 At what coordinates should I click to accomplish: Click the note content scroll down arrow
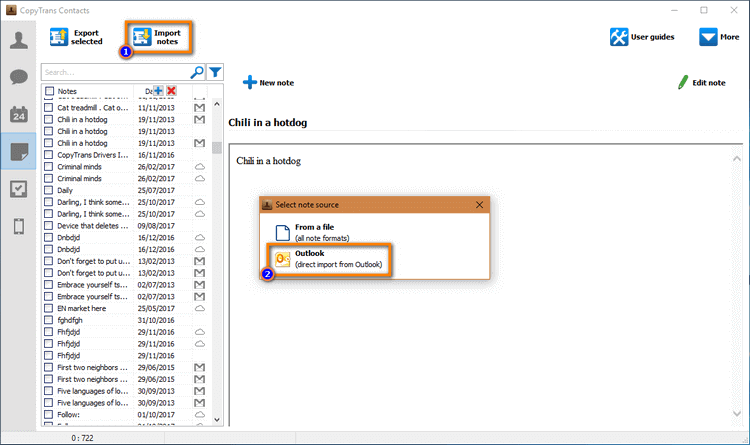[737, 413]
